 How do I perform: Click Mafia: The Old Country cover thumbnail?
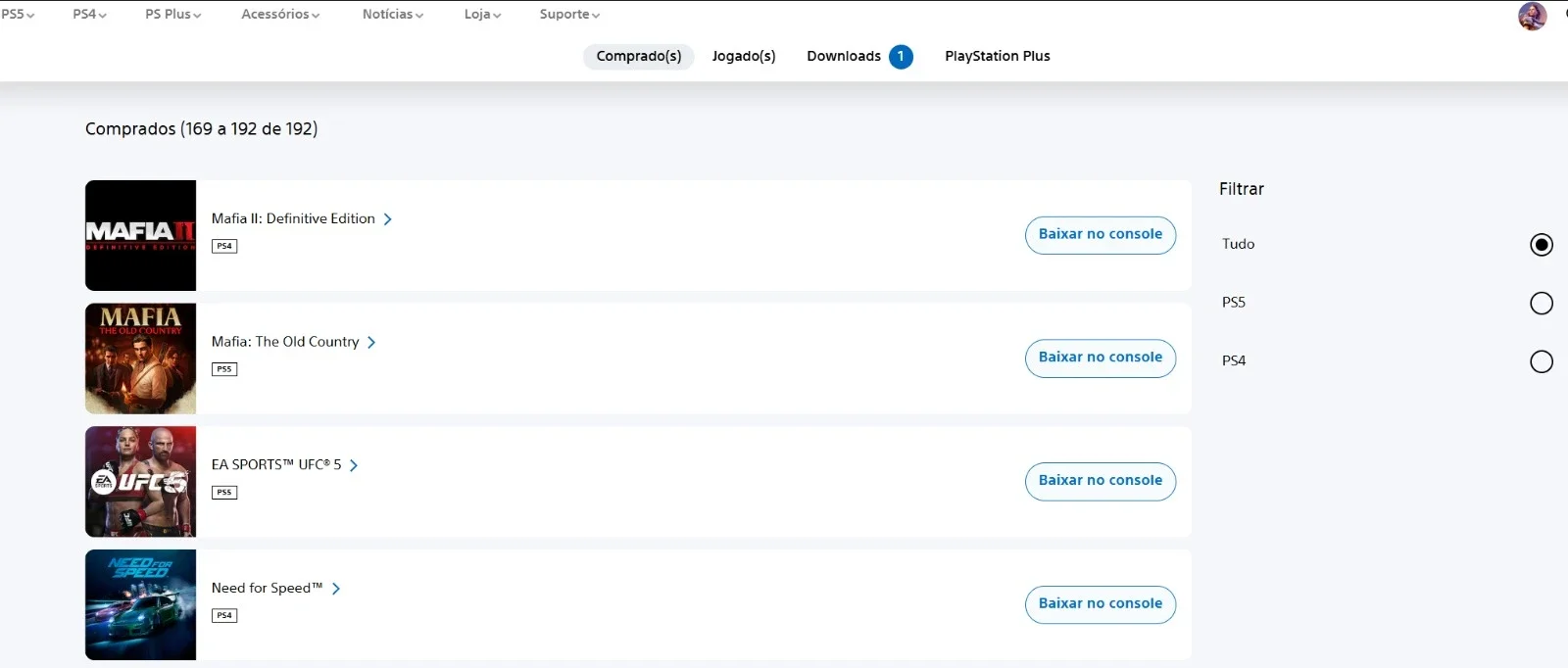(140, 358)
